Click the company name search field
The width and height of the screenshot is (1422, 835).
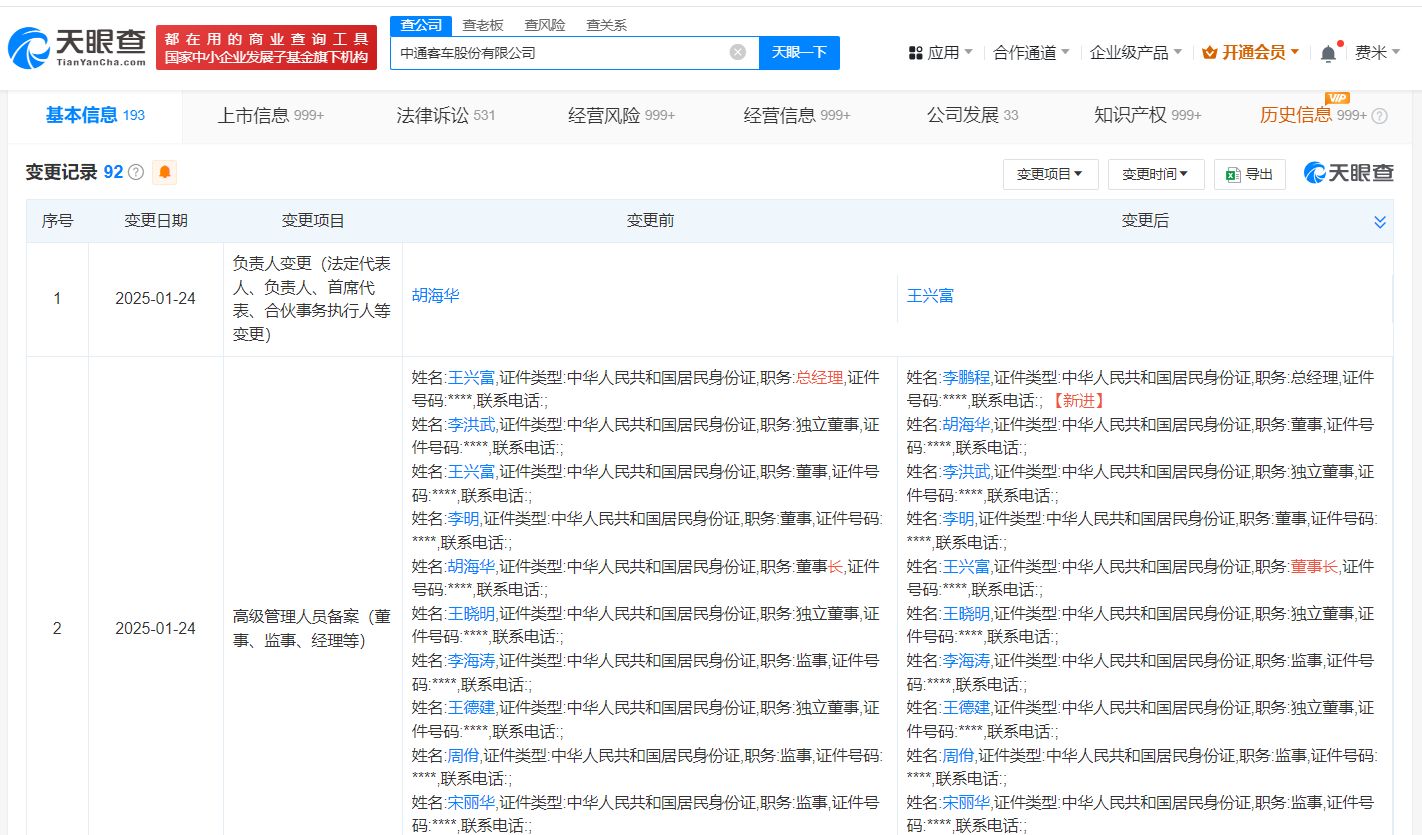pyautogui.click(x=560, y=52)
